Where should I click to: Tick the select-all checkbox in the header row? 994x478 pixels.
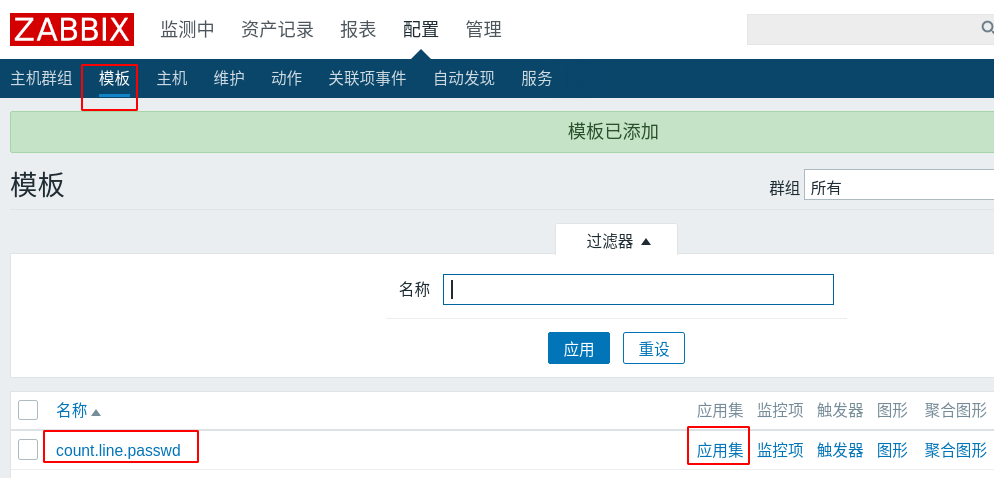click(x=28, y=410)
